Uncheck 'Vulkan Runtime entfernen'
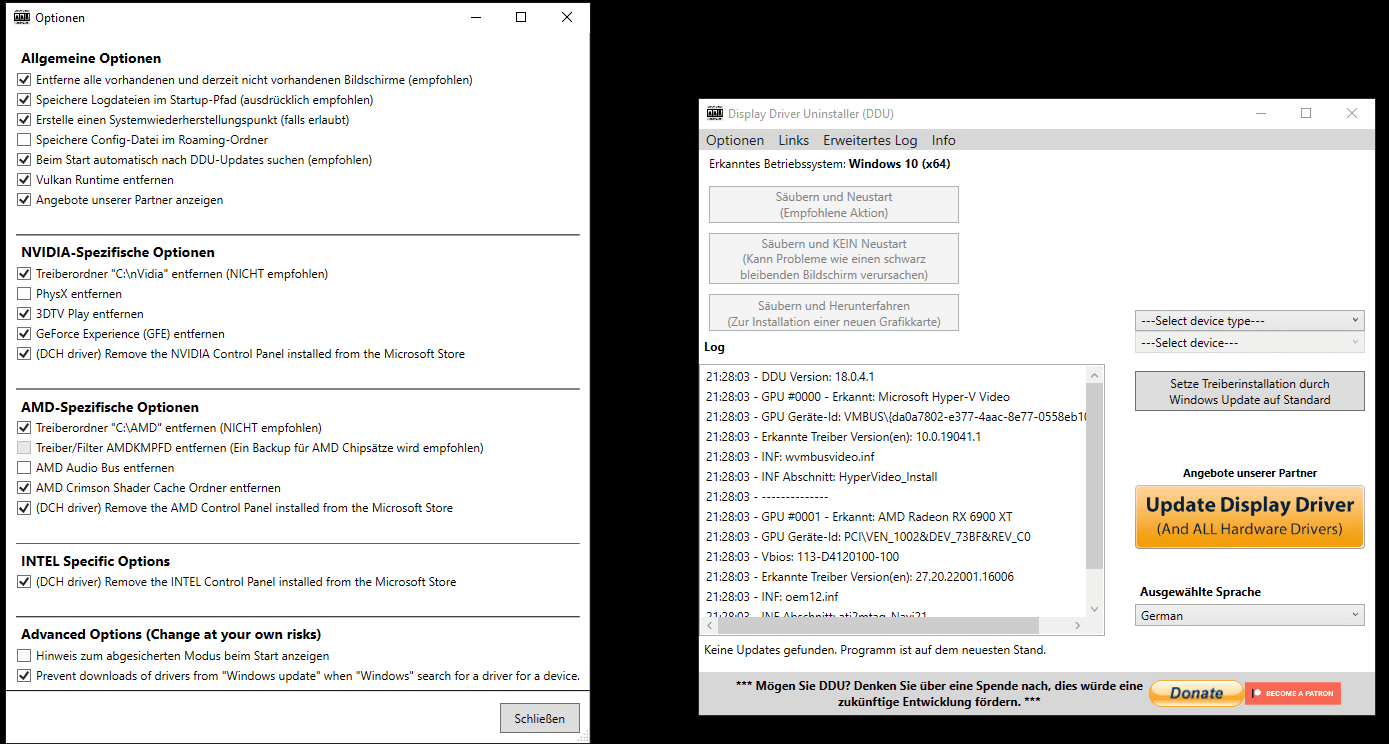The width and height of the screenshot is (1389, 744). (x=24, y=180)
